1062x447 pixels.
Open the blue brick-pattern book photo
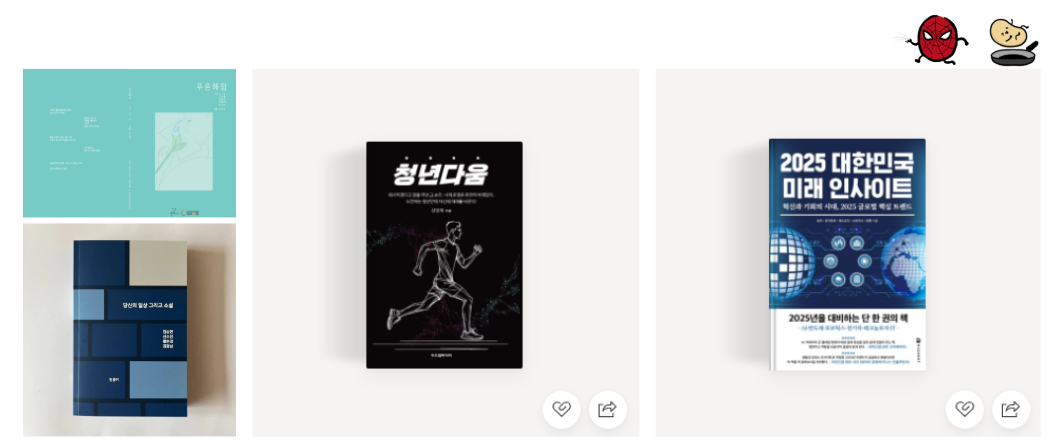click(129, 330)
